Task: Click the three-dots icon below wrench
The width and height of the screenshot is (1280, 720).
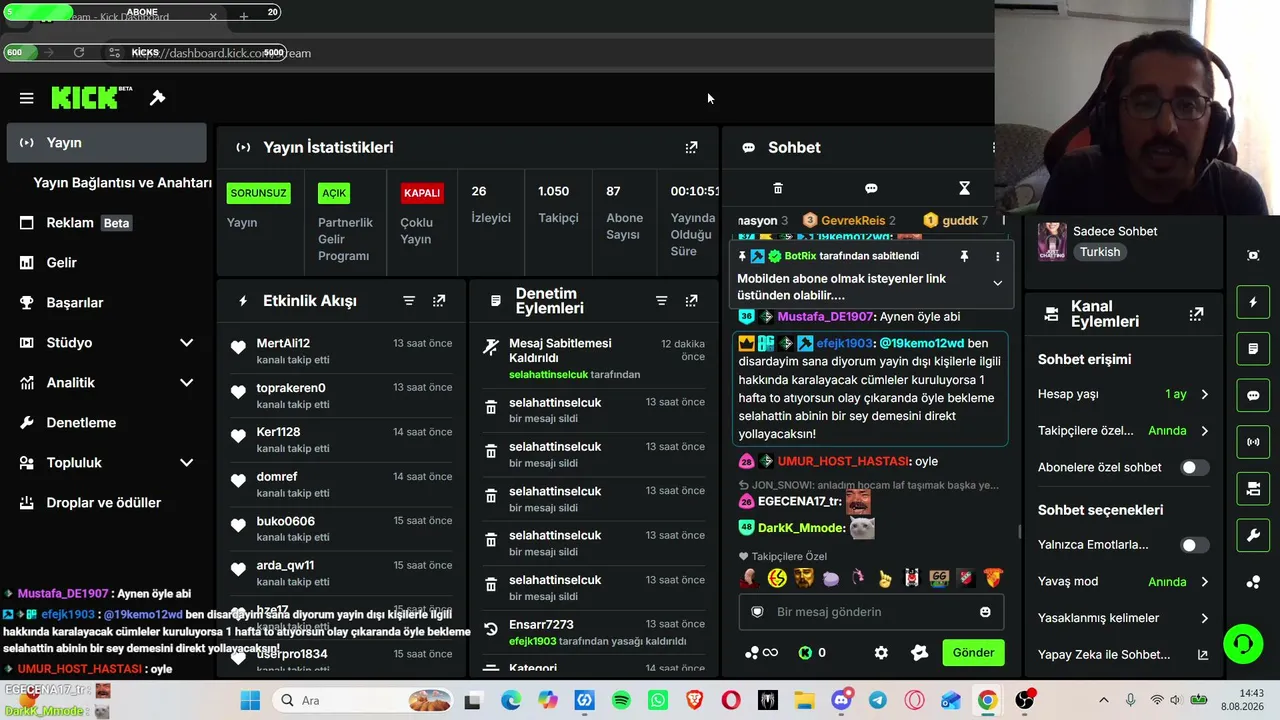Action: pyautogui.click(x=1253, y=582)
